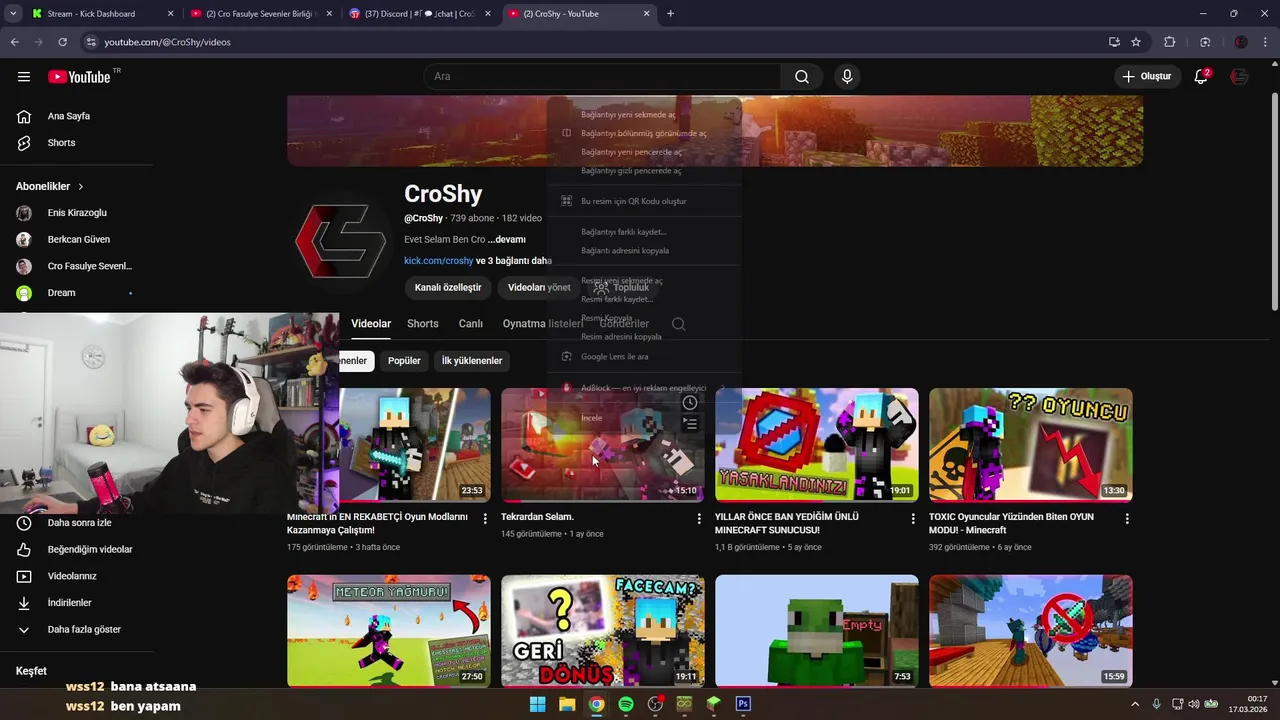The image size is (1280, 720).
Task: Open OBS Studio from the taskbar
Action: (655, 704)
